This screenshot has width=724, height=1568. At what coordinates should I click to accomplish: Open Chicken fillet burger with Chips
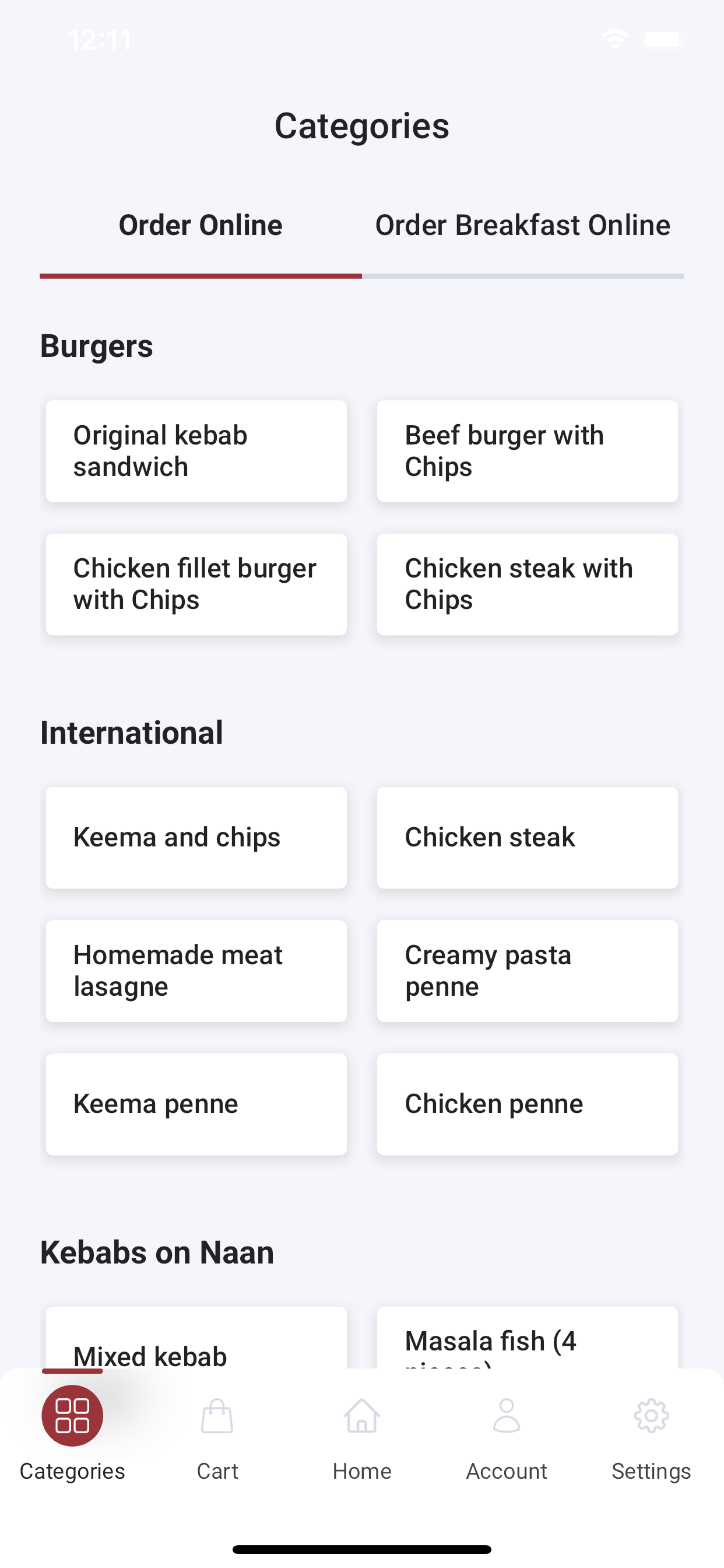pos(196,584)
